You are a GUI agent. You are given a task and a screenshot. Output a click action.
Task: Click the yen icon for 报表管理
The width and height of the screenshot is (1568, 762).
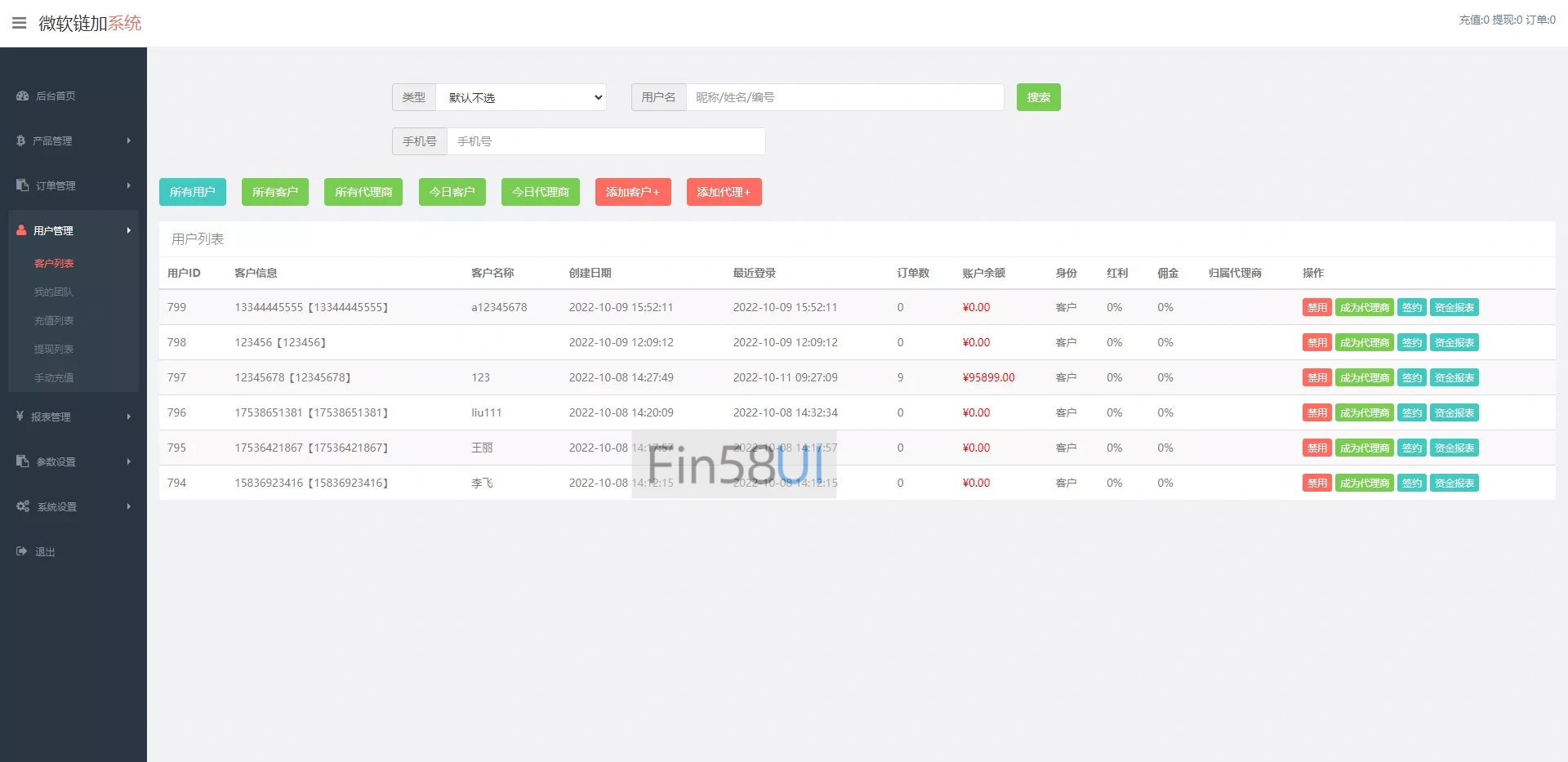coord(20,417)
